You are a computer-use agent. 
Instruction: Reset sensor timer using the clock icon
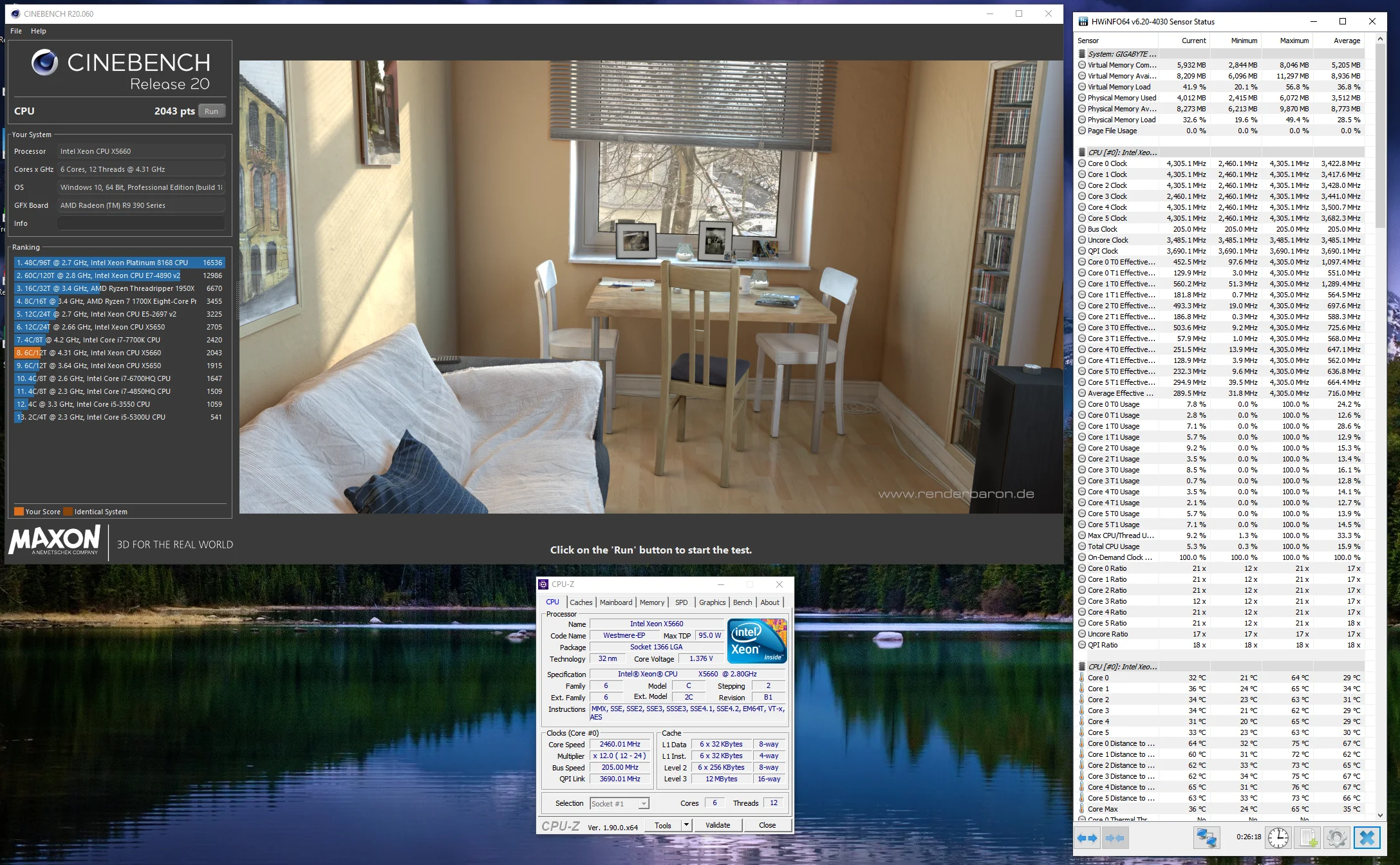coord(1278,838)
